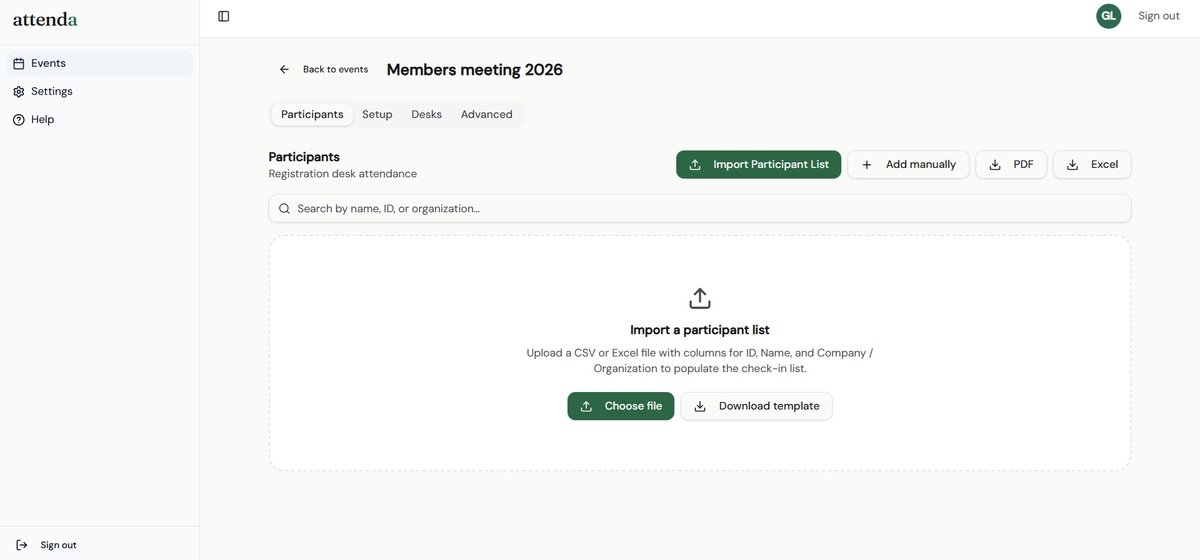Switch to the Advanced tab
This screenshot has height=560, width=1200.
(487, 114)
